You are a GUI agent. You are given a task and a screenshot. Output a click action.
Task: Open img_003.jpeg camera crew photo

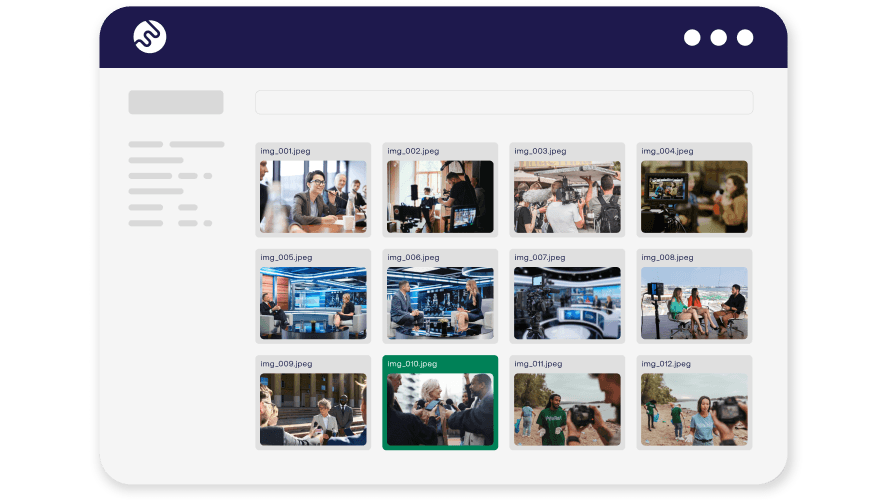(567, 196)
